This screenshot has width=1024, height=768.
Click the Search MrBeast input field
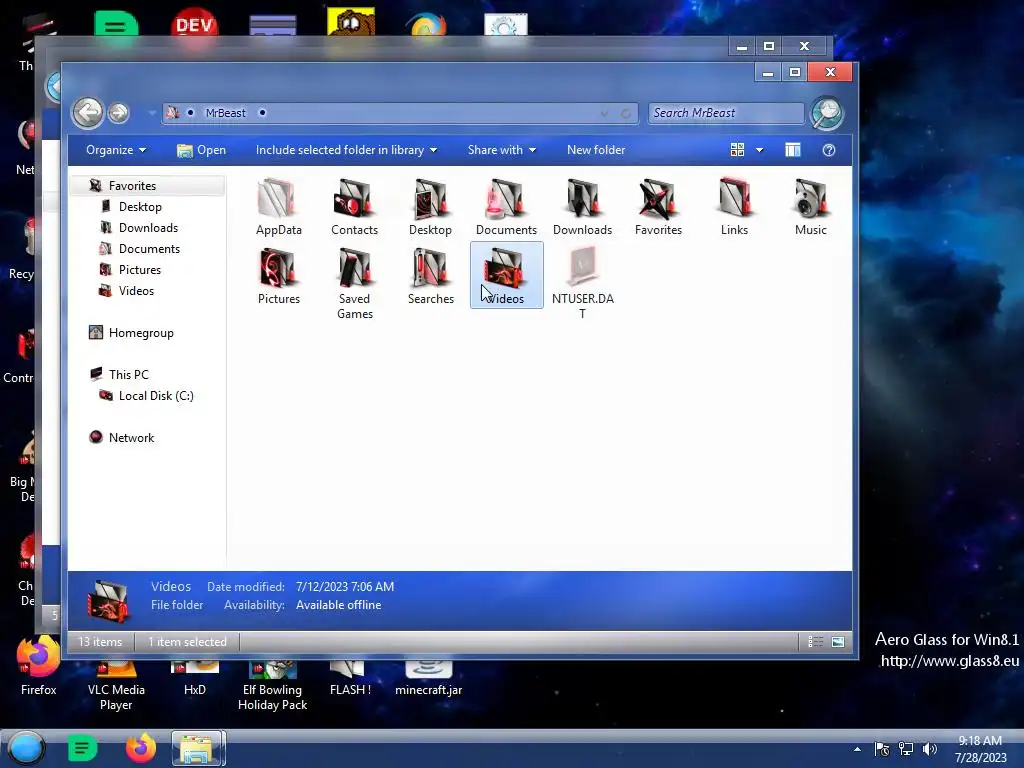click(x=726, y=113)
